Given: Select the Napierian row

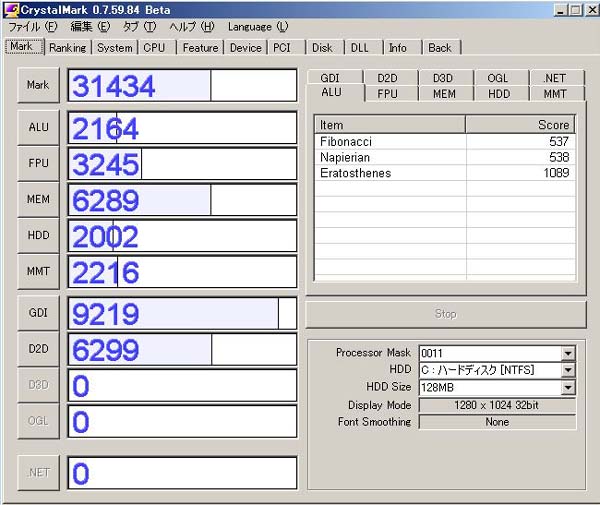Looking at the screenshot, I should pyautogui.click(x=445, y=157).
